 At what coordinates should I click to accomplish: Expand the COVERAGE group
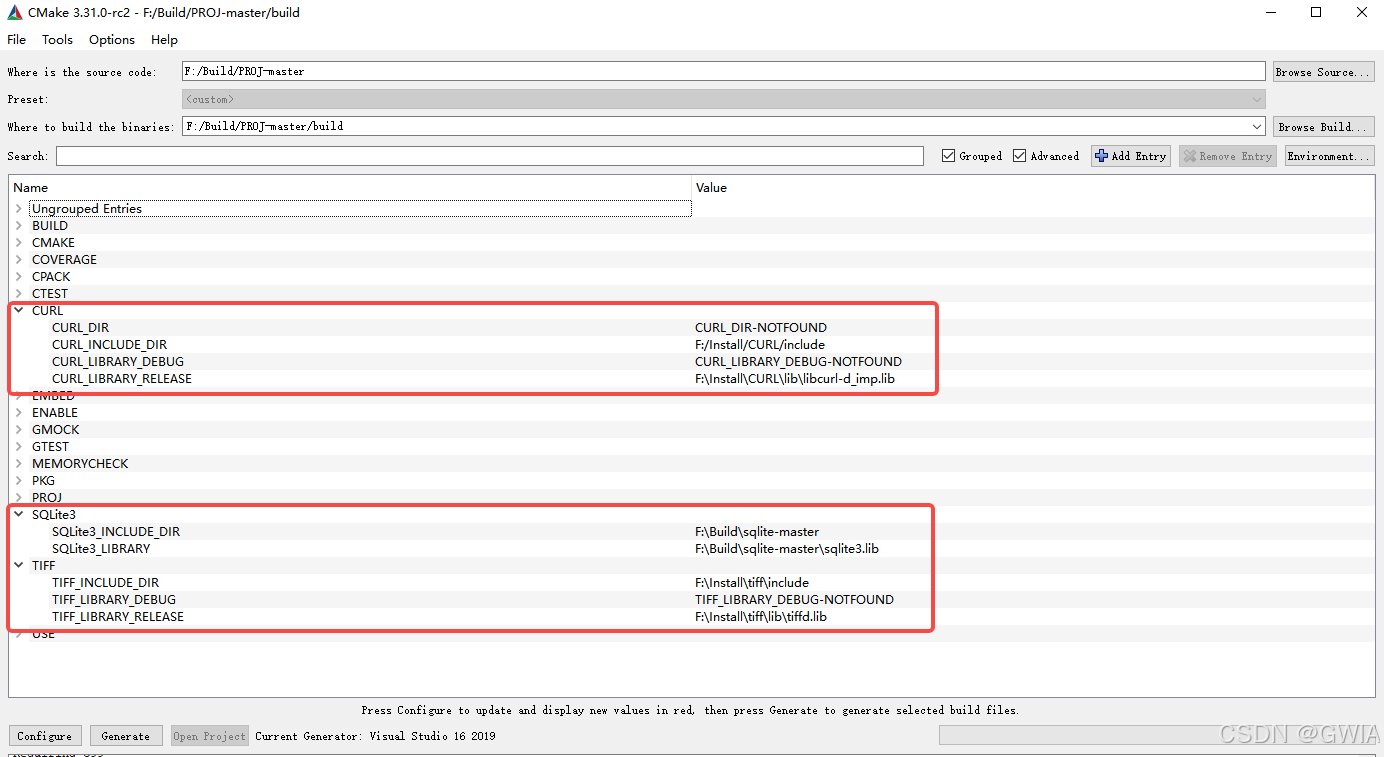[x=19, y=260]
